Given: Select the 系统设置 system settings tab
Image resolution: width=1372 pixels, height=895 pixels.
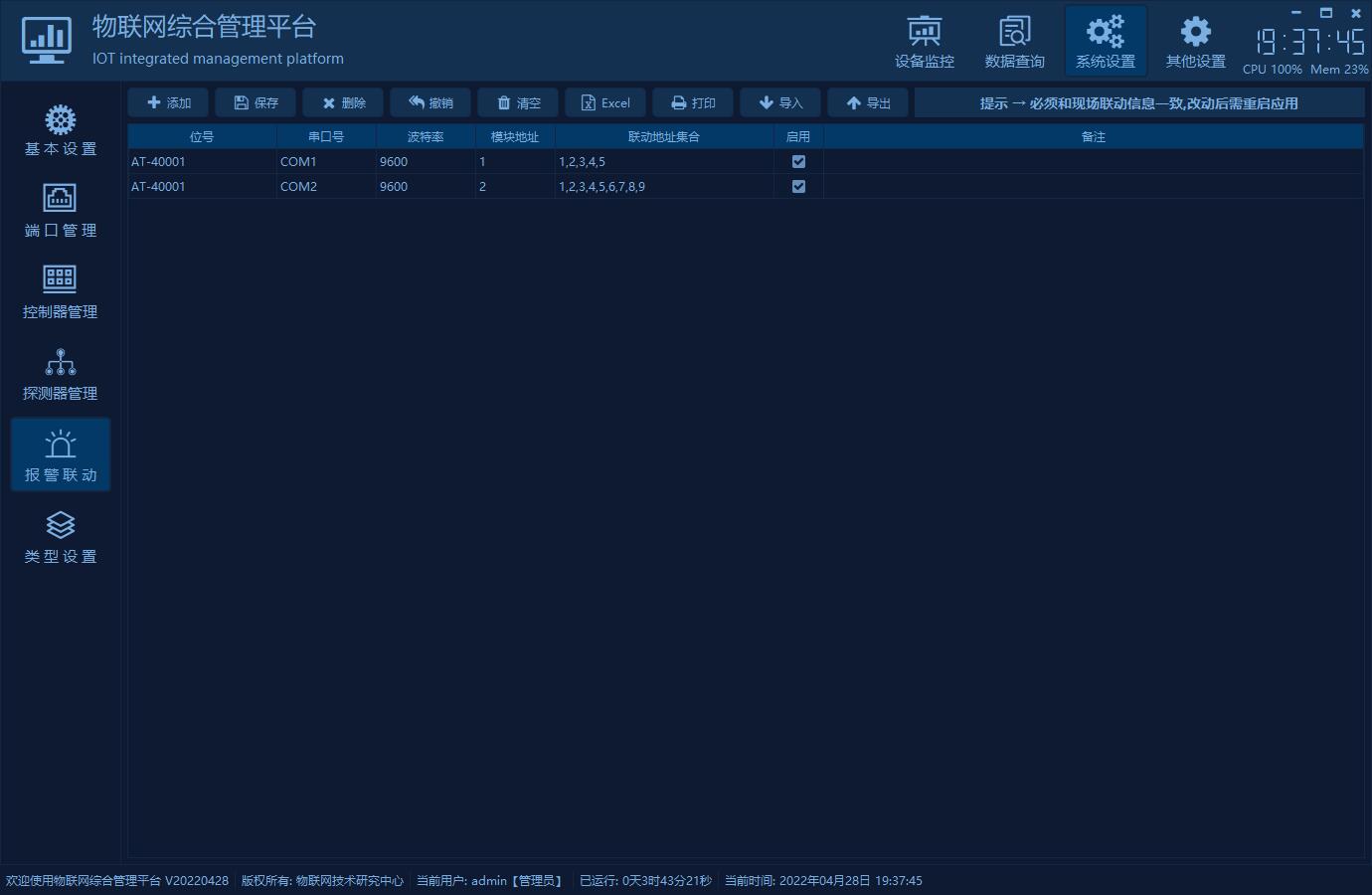Looking at the screenshot, I should 1105,42.
